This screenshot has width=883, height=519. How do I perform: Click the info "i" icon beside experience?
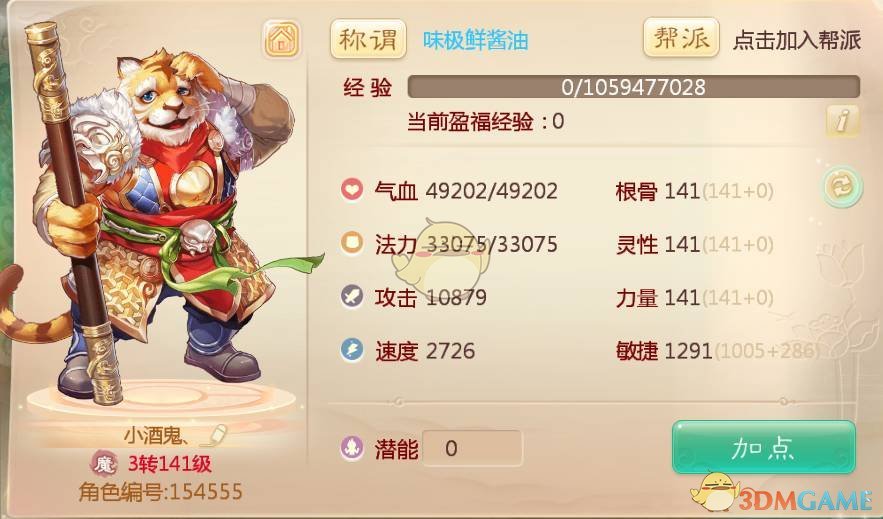842,120
